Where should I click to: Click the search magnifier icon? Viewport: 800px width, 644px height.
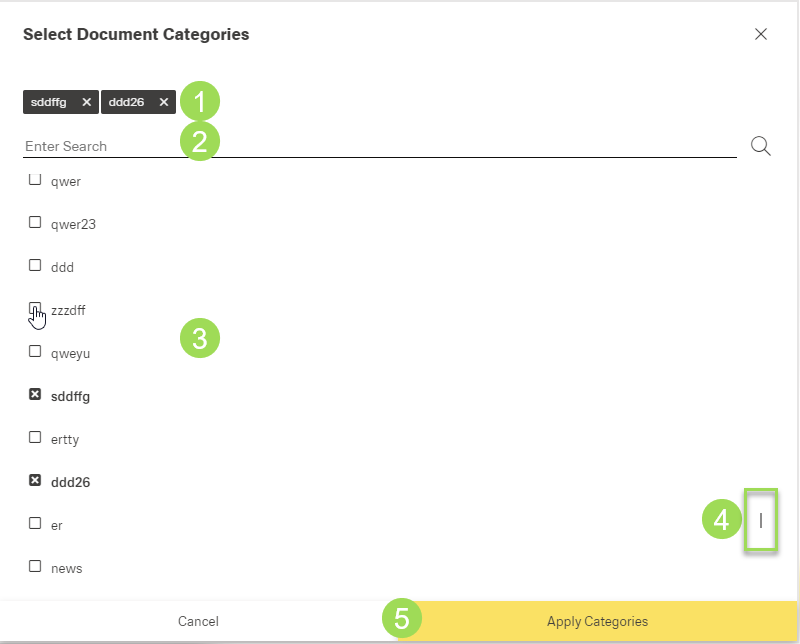(x=760, y=146)
